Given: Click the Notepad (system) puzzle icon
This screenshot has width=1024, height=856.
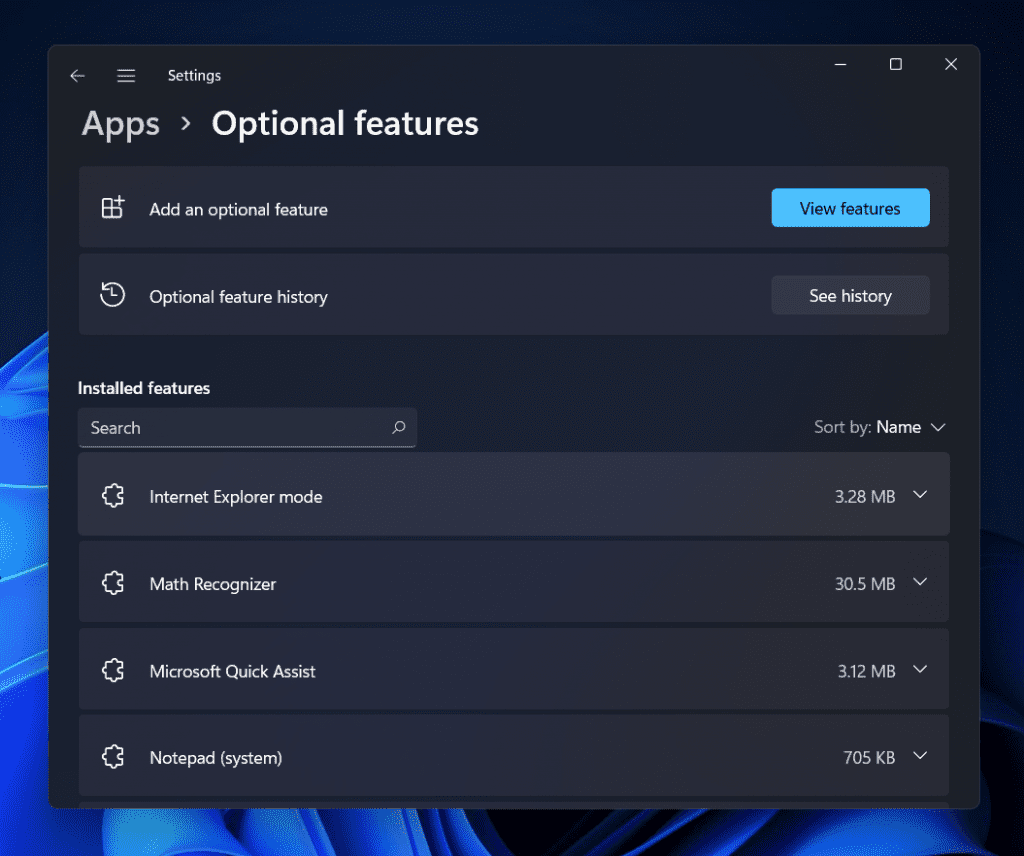Looking at the screenshot, I should pyautogui.click(x=113, y=757).
